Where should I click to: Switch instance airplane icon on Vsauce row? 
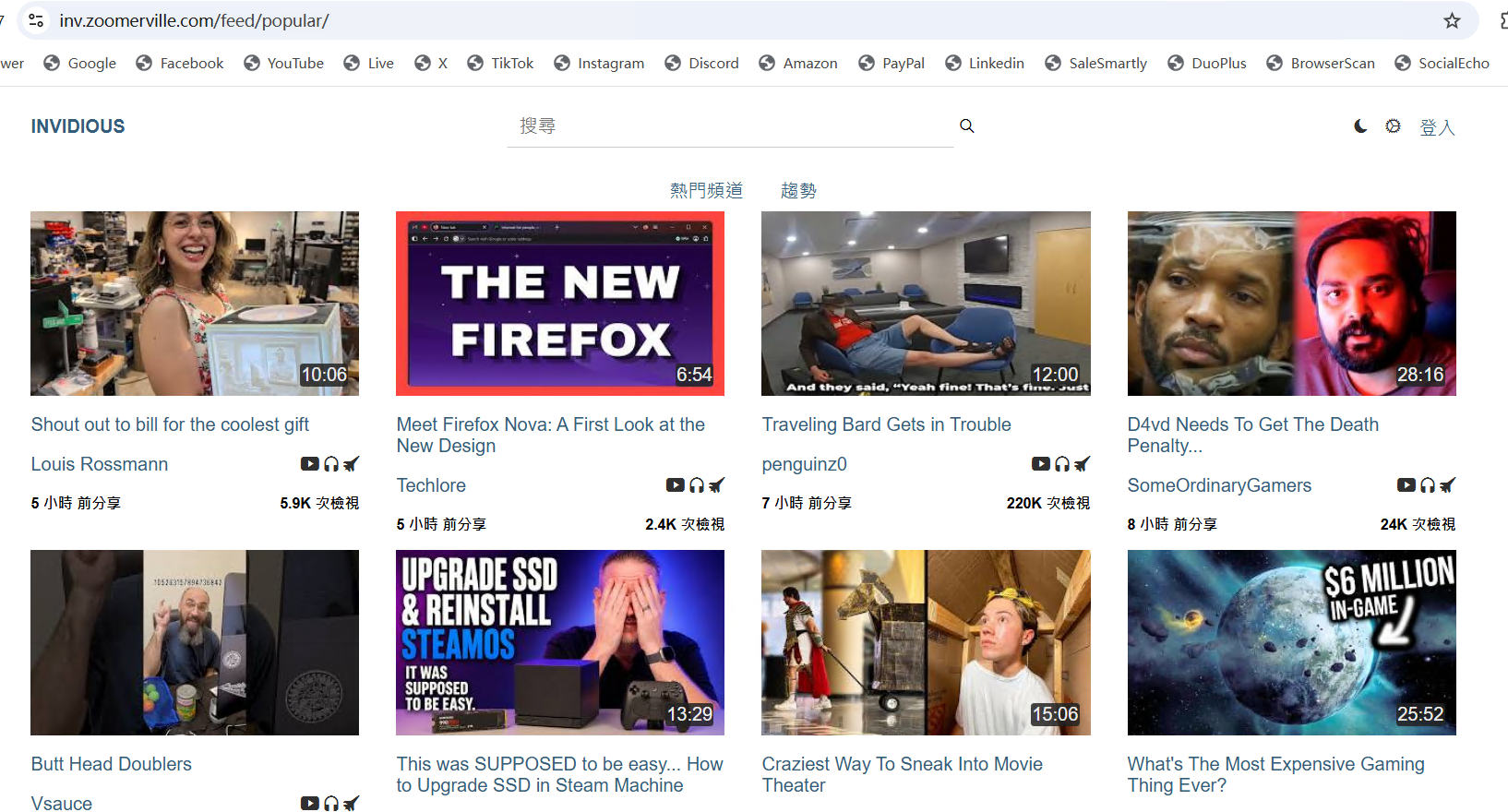pos(351,804)
